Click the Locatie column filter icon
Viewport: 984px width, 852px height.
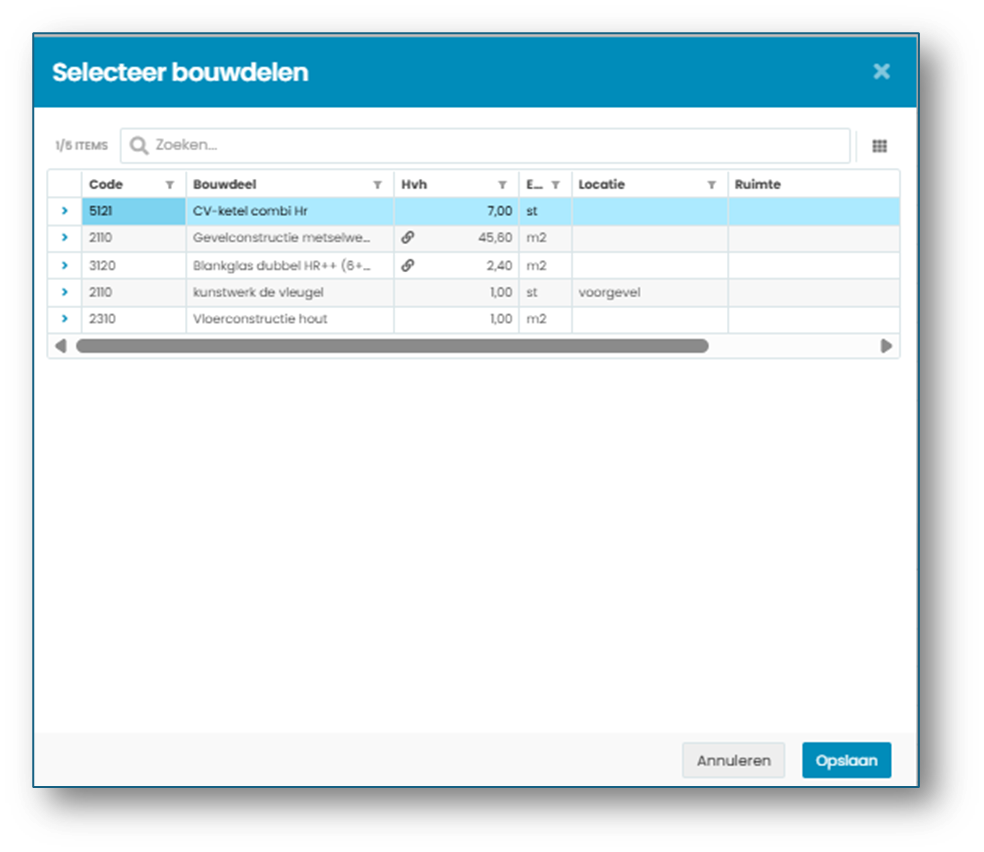(x=712, y=185)
